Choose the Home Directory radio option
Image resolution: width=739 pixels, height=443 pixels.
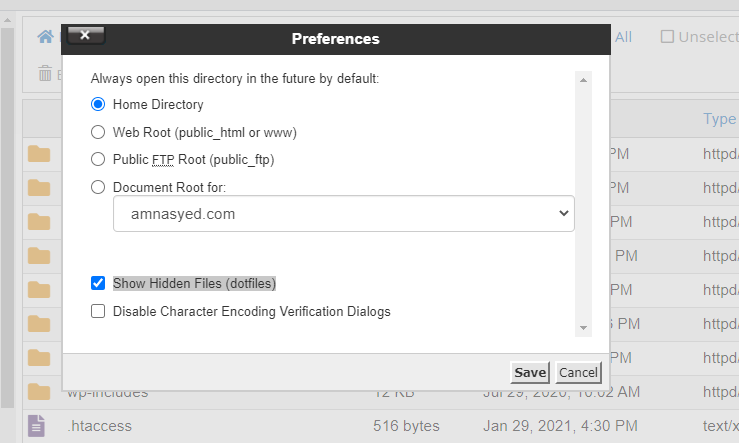(98, 104)
